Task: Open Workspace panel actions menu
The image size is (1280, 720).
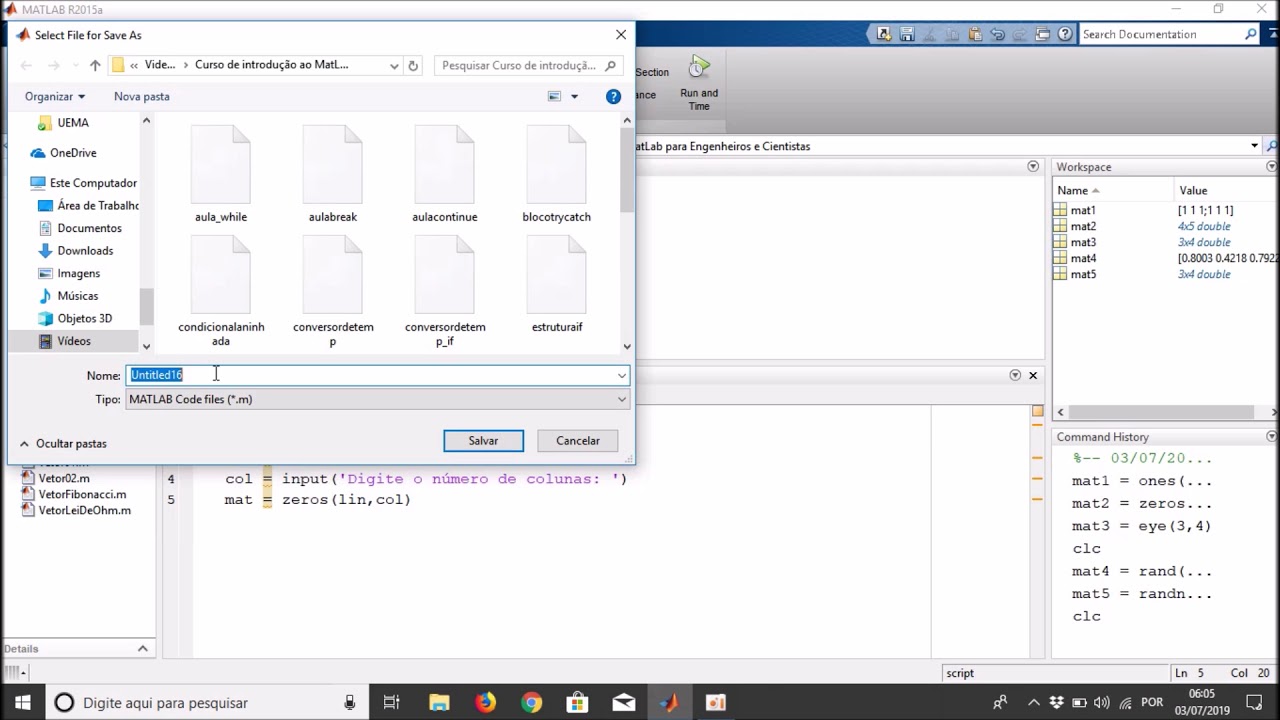Action: [x=1271, y=167]
